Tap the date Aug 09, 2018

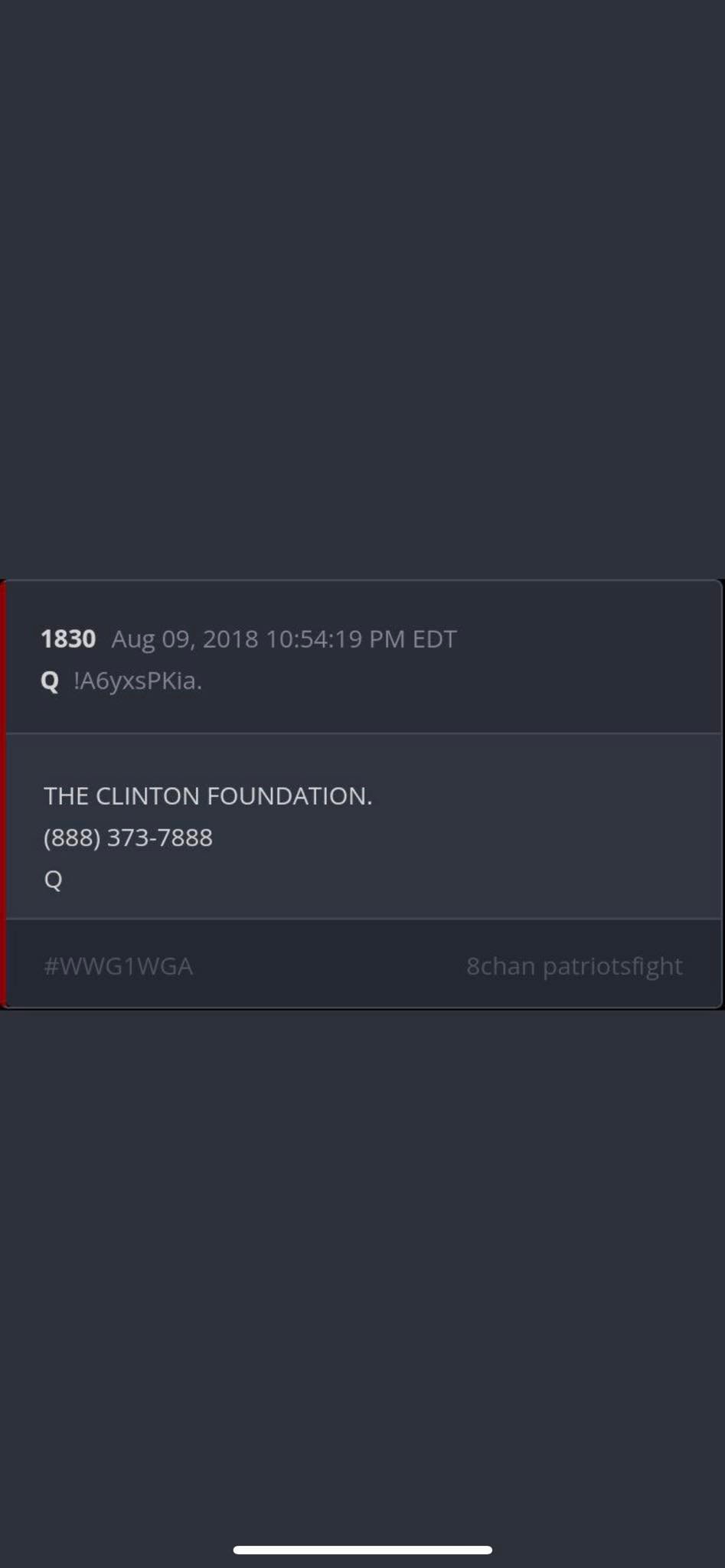pyautogui.click(x=185, y=639)
